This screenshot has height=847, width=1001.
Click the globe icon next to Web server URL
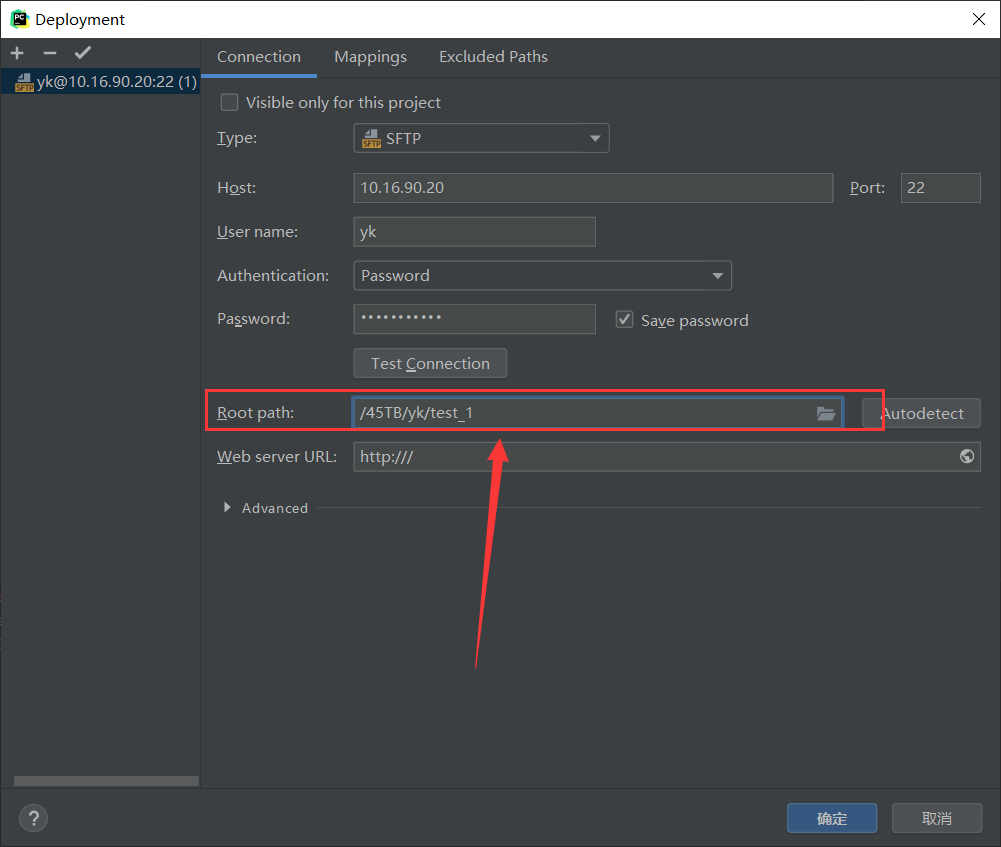click(966, 456)
